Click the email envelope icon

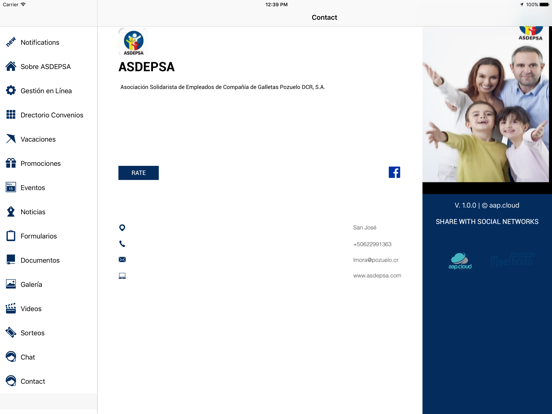[122, 259]
